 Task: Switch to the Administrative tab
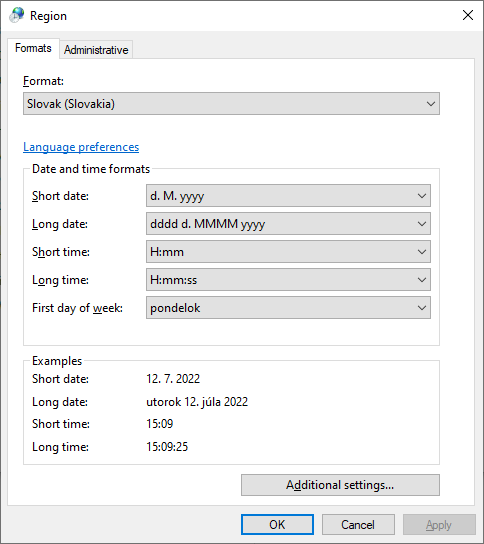[96, 50]
